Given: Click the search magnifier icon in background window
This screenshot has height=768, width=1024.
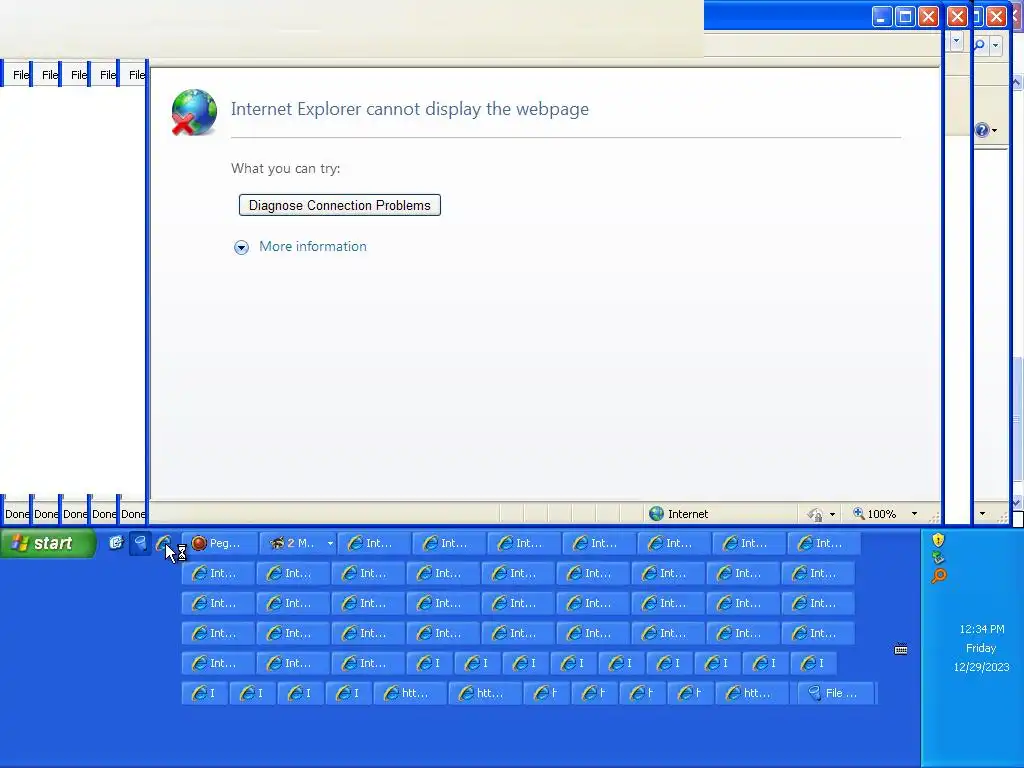Looking at the screenshot, I should [980, 45].
